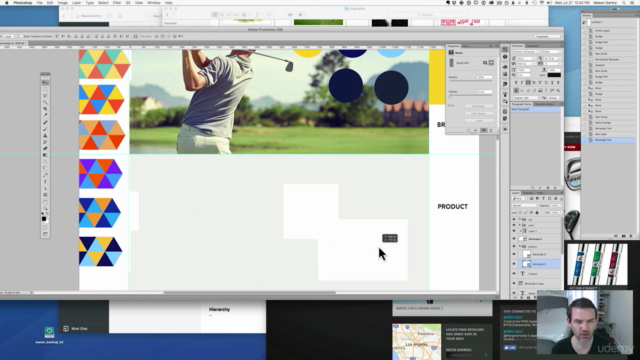
Task: Click the Color Range button
Action: point(479,113)
